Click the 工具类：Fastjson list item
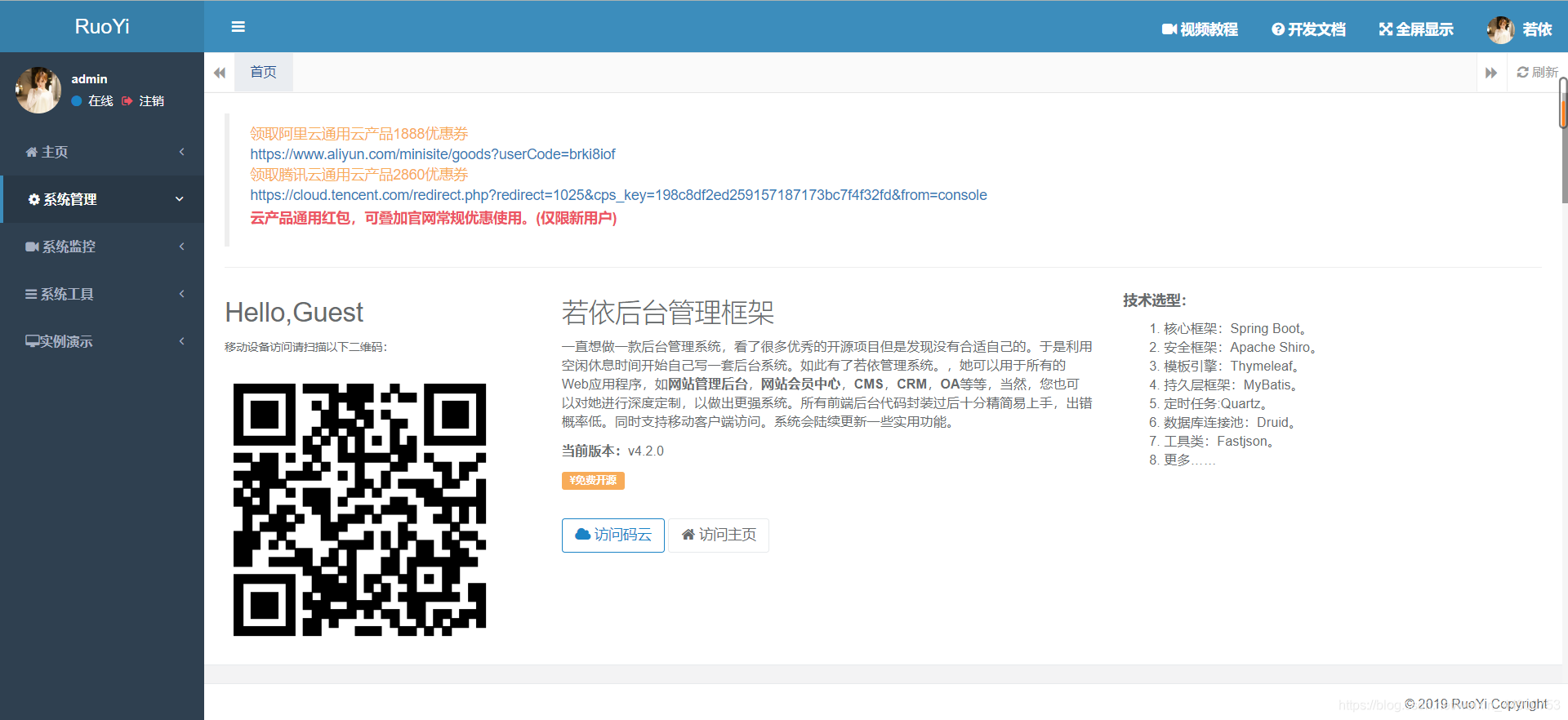This screenshot has width=1568, height=720. tap(1223, 442)
